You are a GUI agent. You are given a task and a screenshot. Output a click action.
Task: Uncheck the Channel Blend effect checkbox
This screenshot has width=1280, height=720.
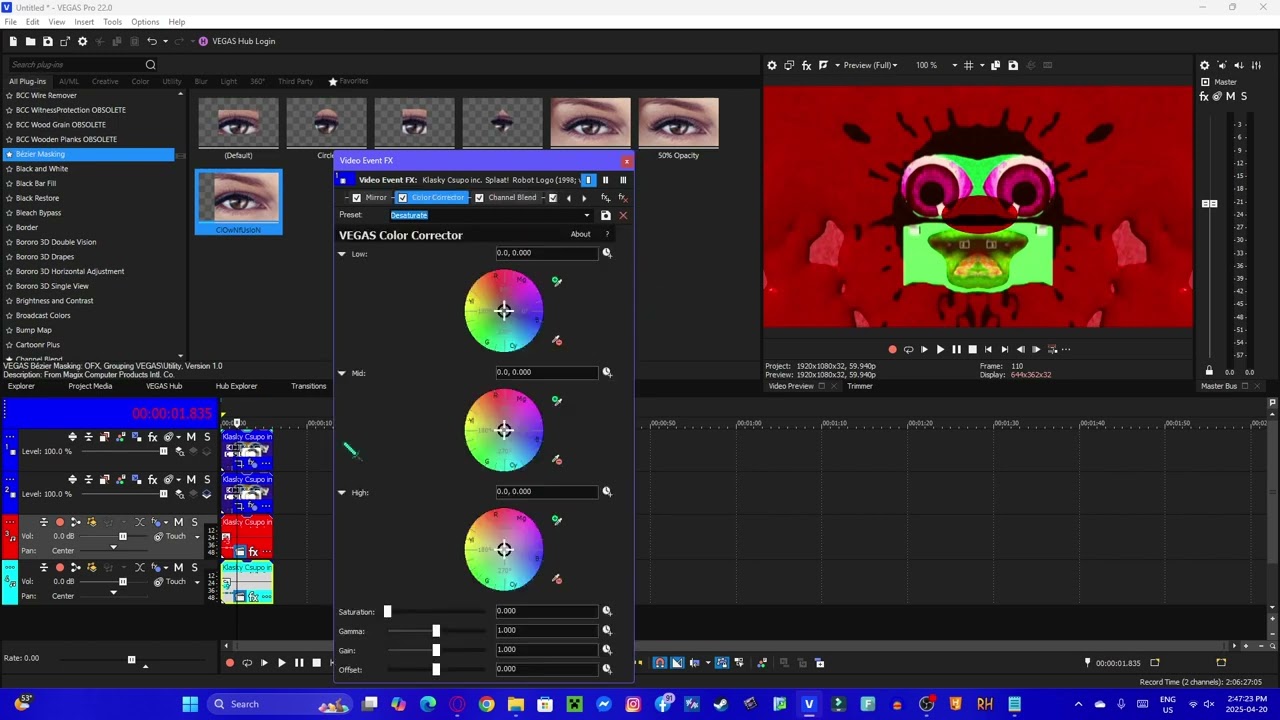click(x=479, y=198)
